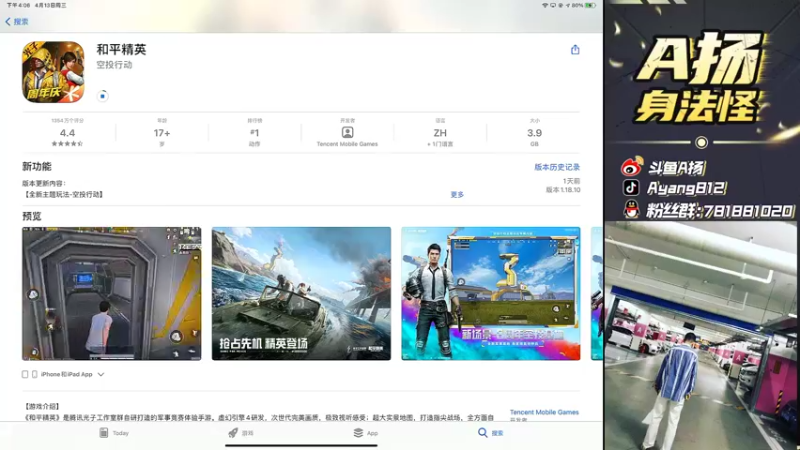Open version history link 版本历史记录
Viewport: 800px width, 450px height.
pos(557,167)
